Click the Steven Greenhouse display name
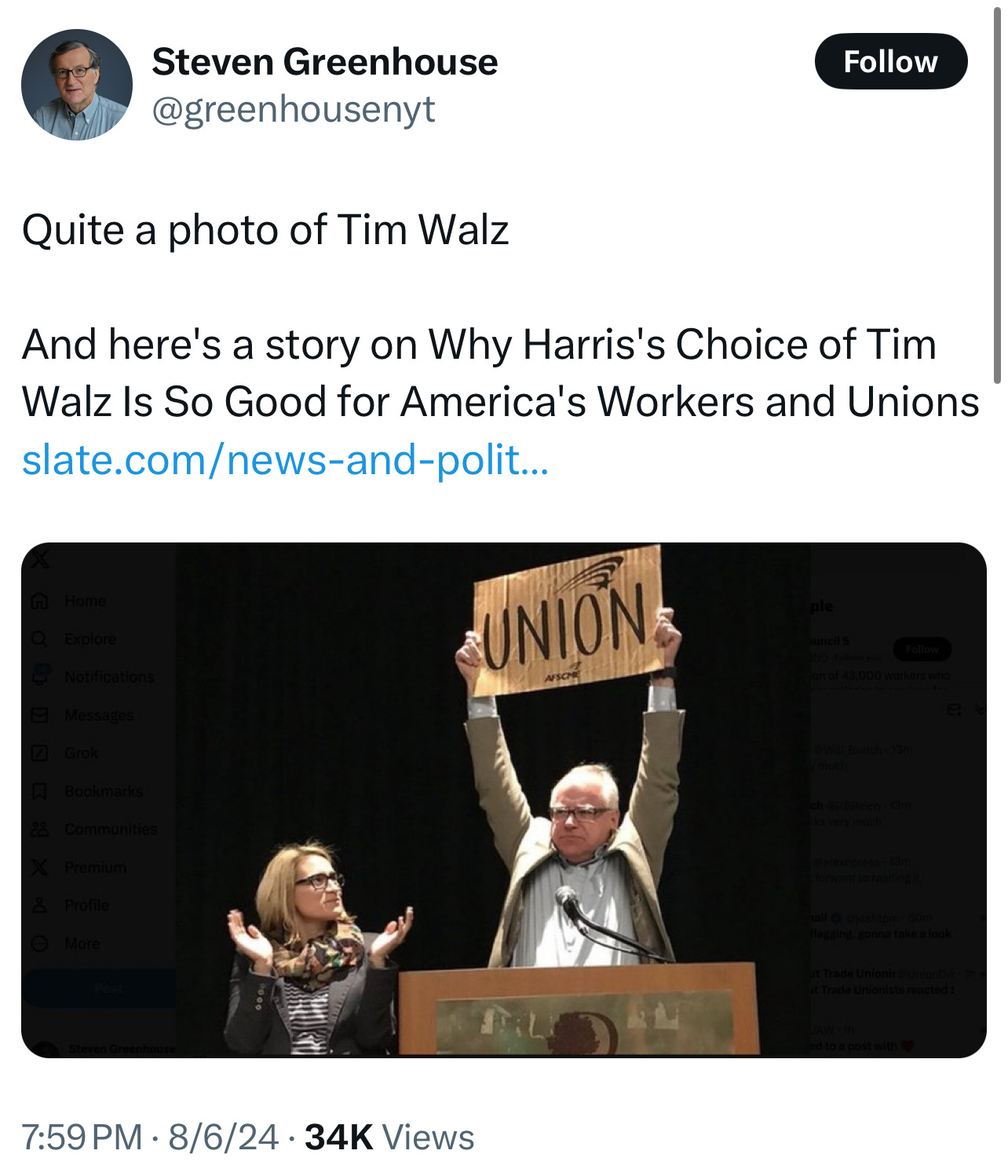 tap(324, 62)
